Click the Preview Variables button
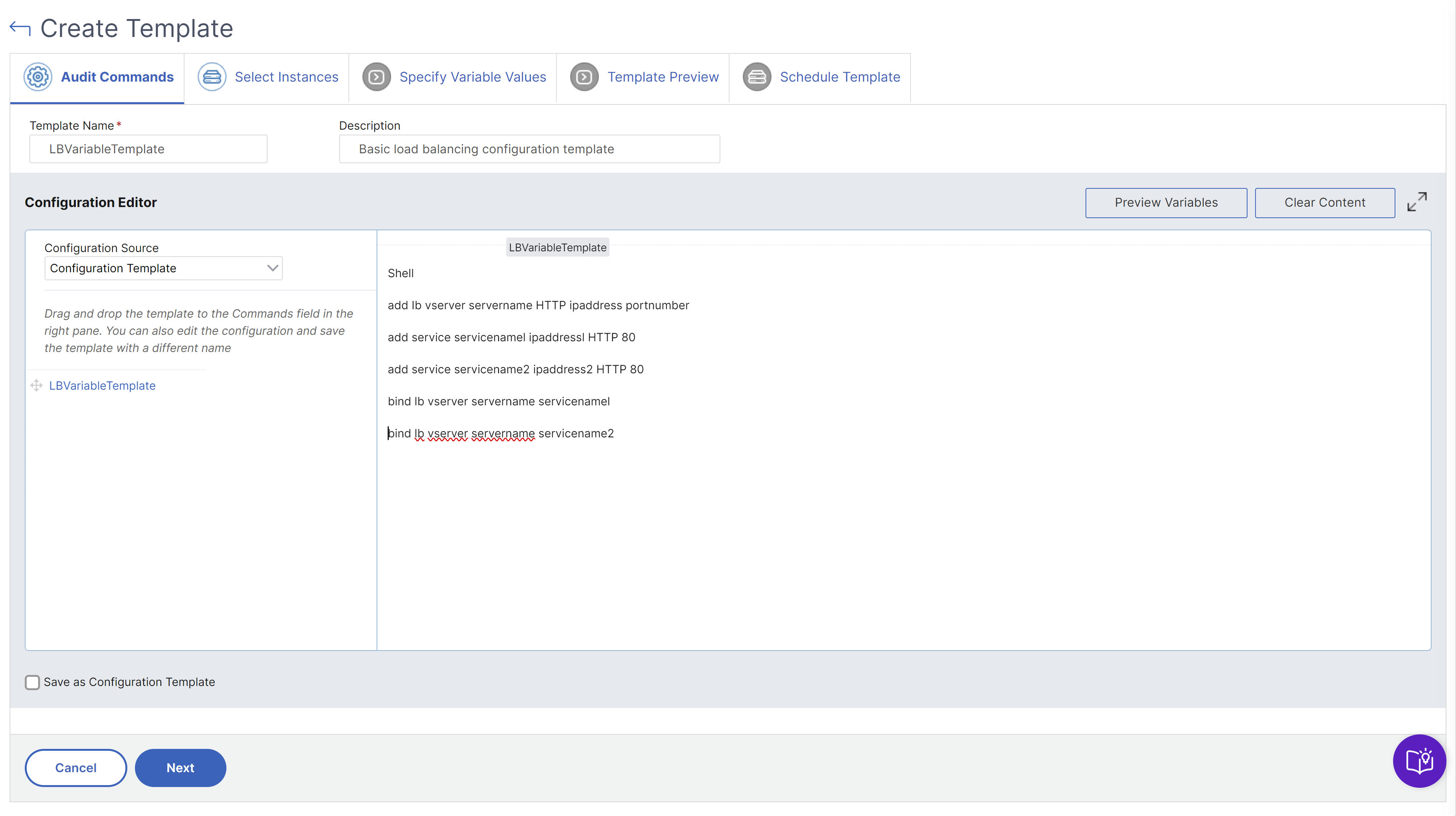This screenshot has height=816, width=1456. pyautogui.click(x=1166, y=202)
